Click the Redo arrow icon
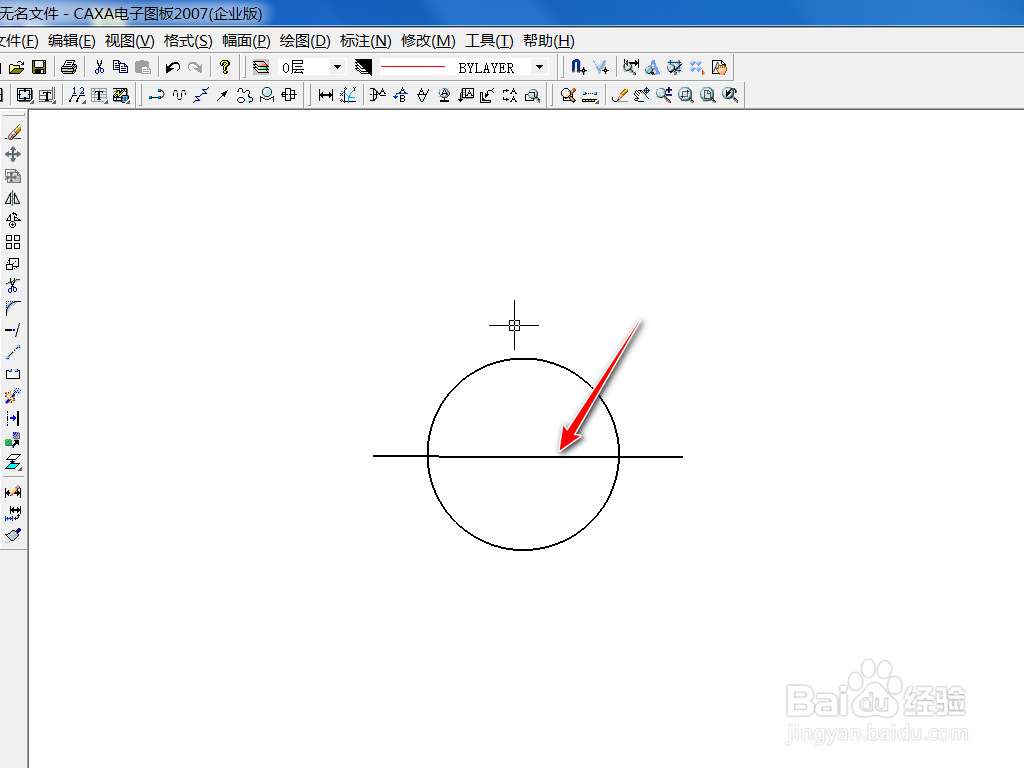The image size is (1024, 768). click(195, 67)
